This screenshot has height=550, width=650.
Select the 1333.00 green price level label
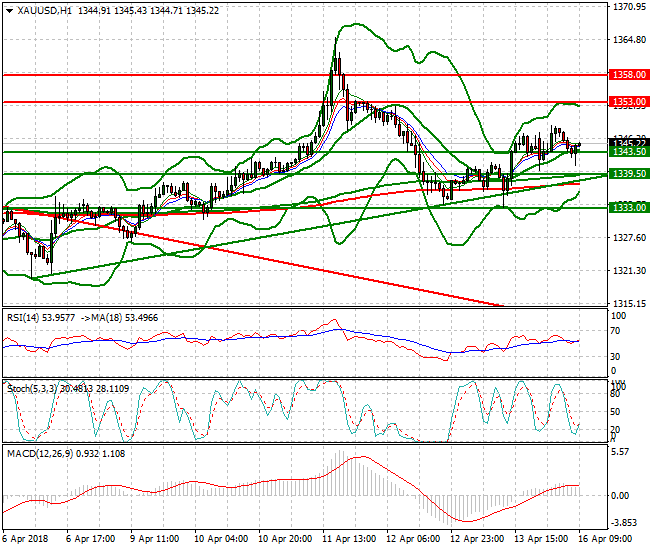(629, 207)
